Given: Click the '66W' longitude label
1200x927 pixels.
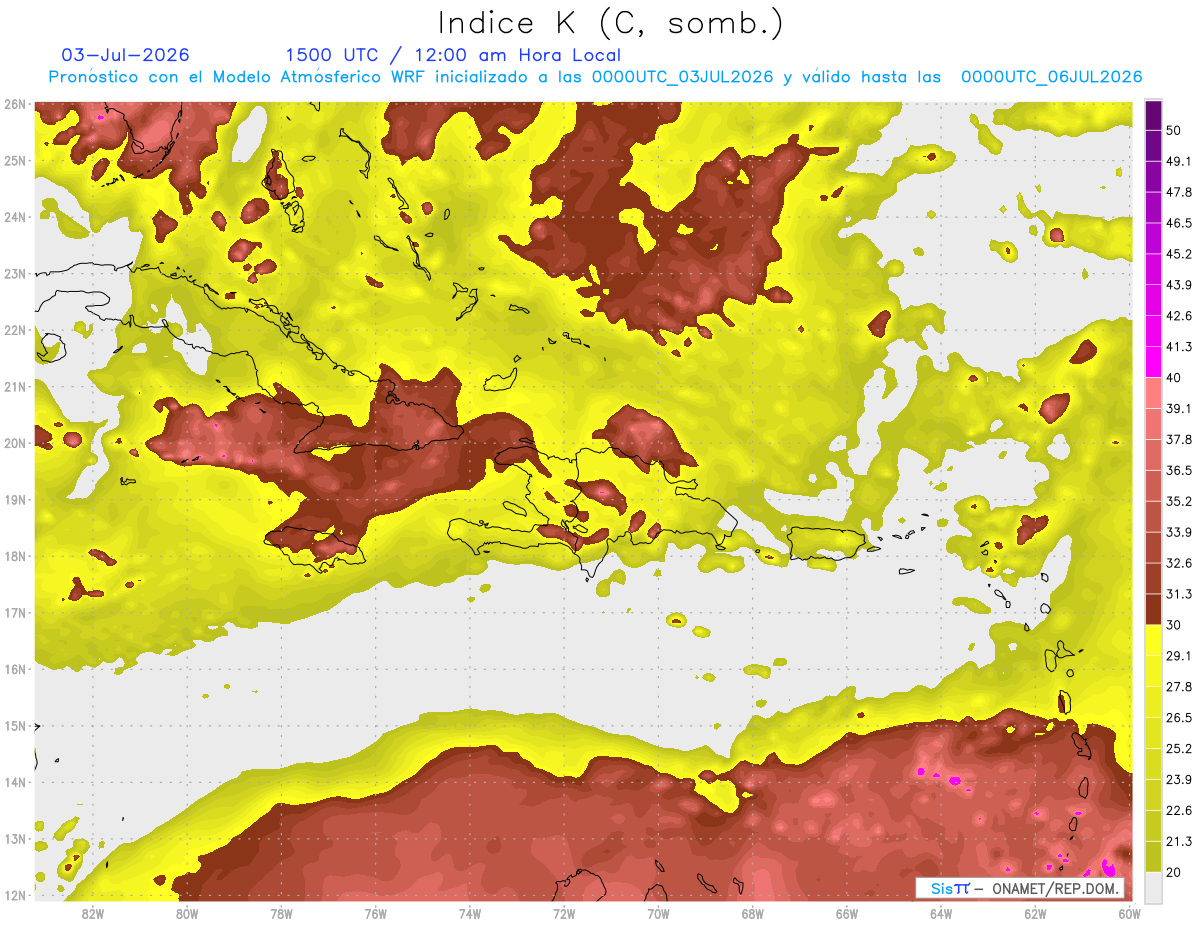Looking at the screenshot, I should point(847,913).
